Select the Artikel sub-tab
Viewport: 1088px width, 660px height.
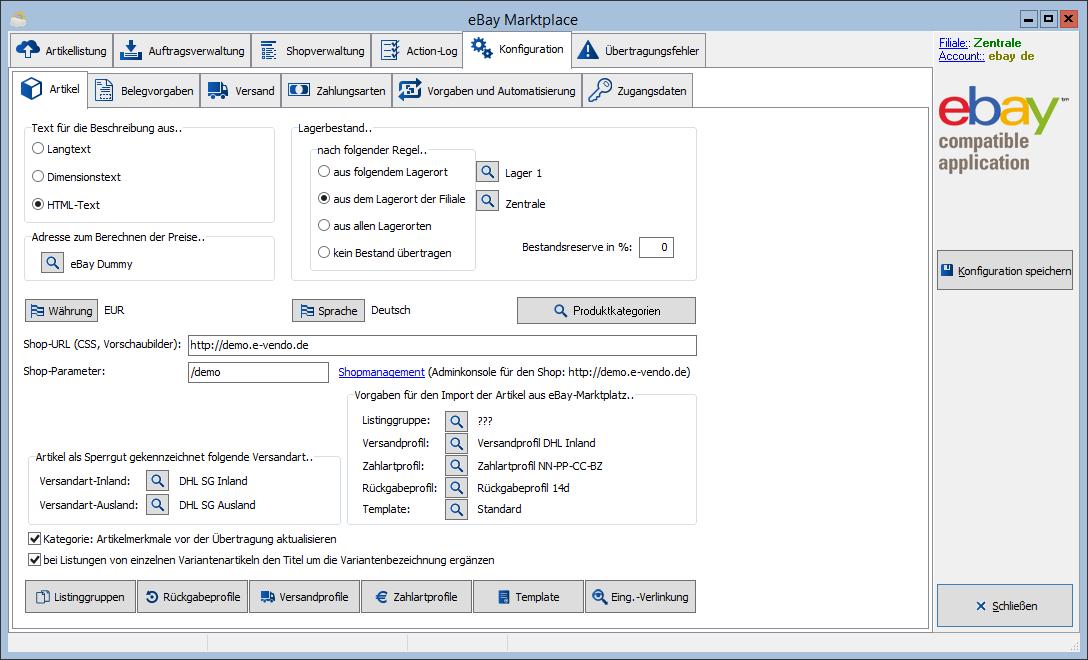[50, 89]
